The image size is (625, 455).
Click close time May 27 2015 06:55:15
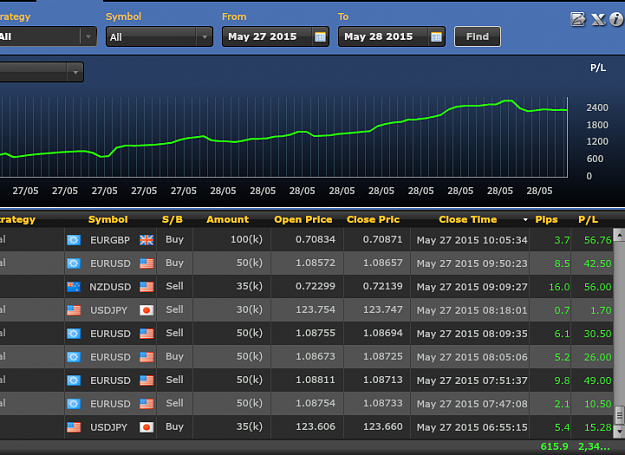coord(472,428)
